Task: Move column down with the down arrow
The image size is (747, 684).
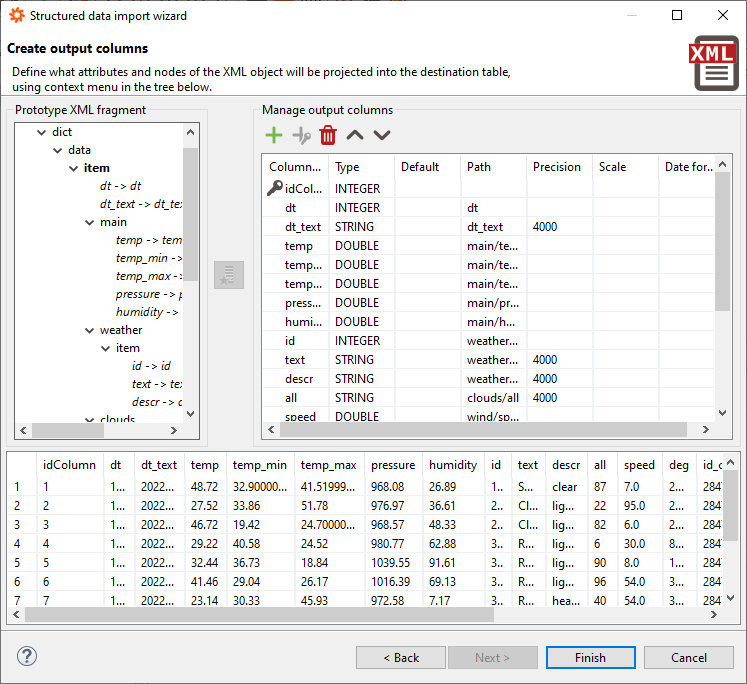Action: (382, 136)
